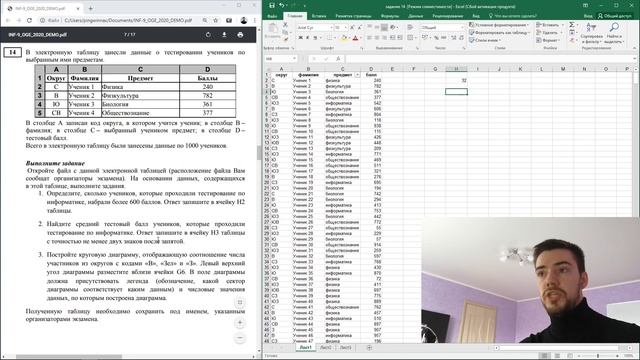This screenshot has height=360, width=640.
Task: Open Conditional Formatting menu
Action: 499,25
